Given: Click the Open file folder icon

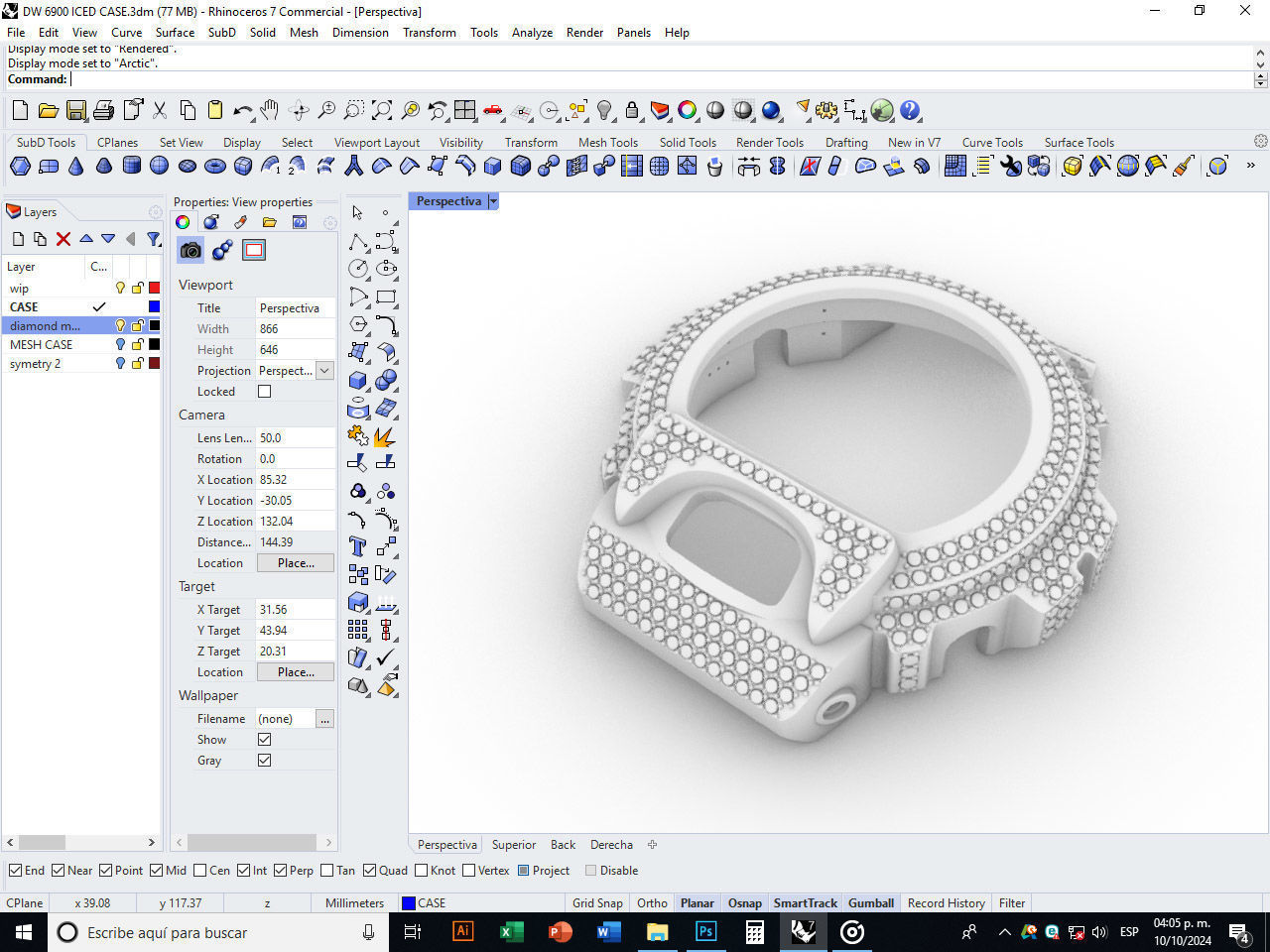Looking at the screenshot, I should 48,110.
